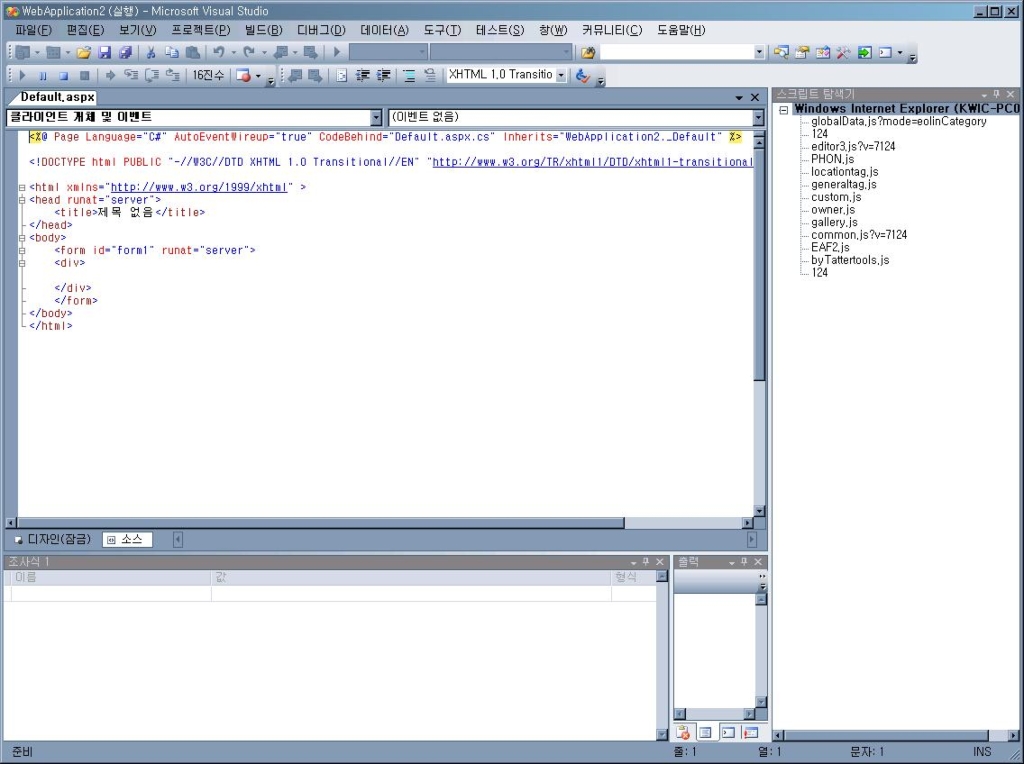Click editor horizontal scrollbar thumb

(320, 523)
